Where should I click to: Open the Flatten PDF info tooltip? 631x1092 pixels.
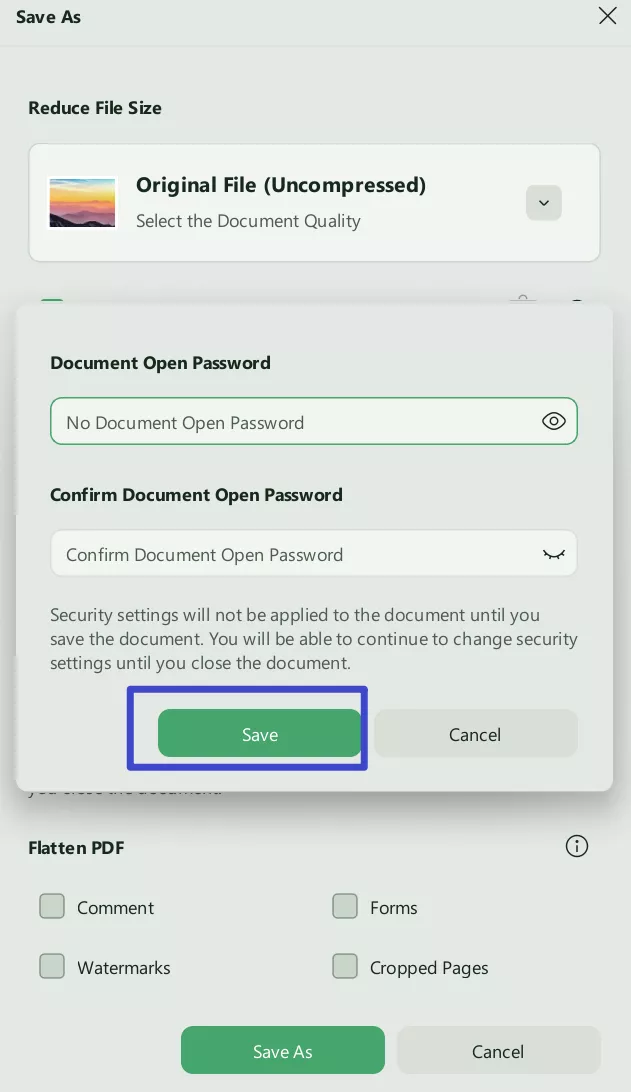tap(577, 846)
